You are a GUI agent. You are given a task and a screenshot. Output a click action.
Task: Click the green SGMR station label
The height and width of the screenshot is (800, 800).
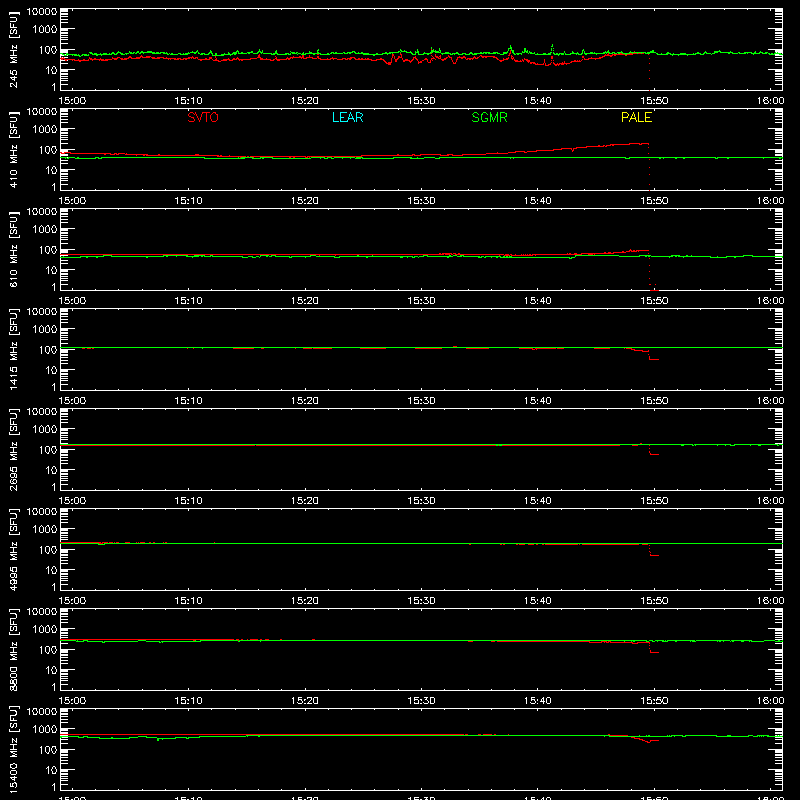489,117
